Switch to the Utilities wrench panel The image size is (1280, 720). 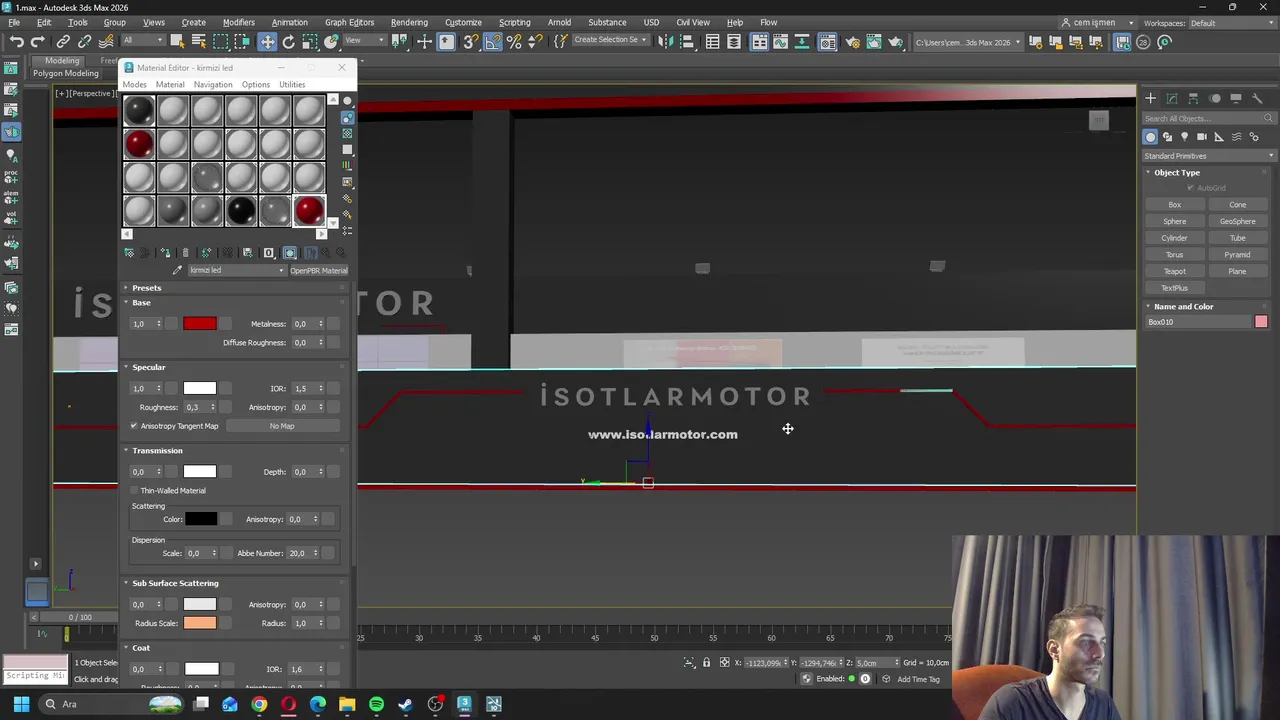click(x=1258, y=98)
